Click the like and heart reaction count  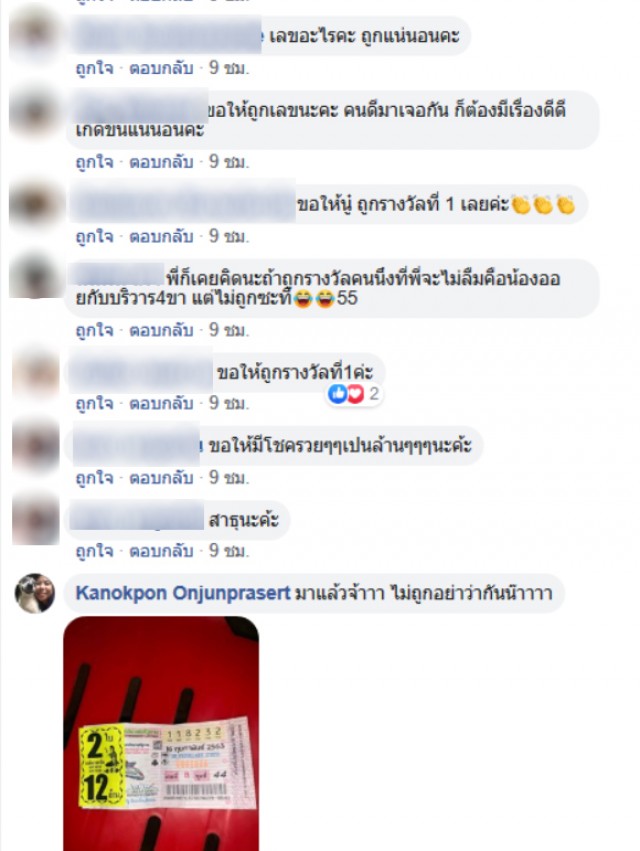coord(355,394)
